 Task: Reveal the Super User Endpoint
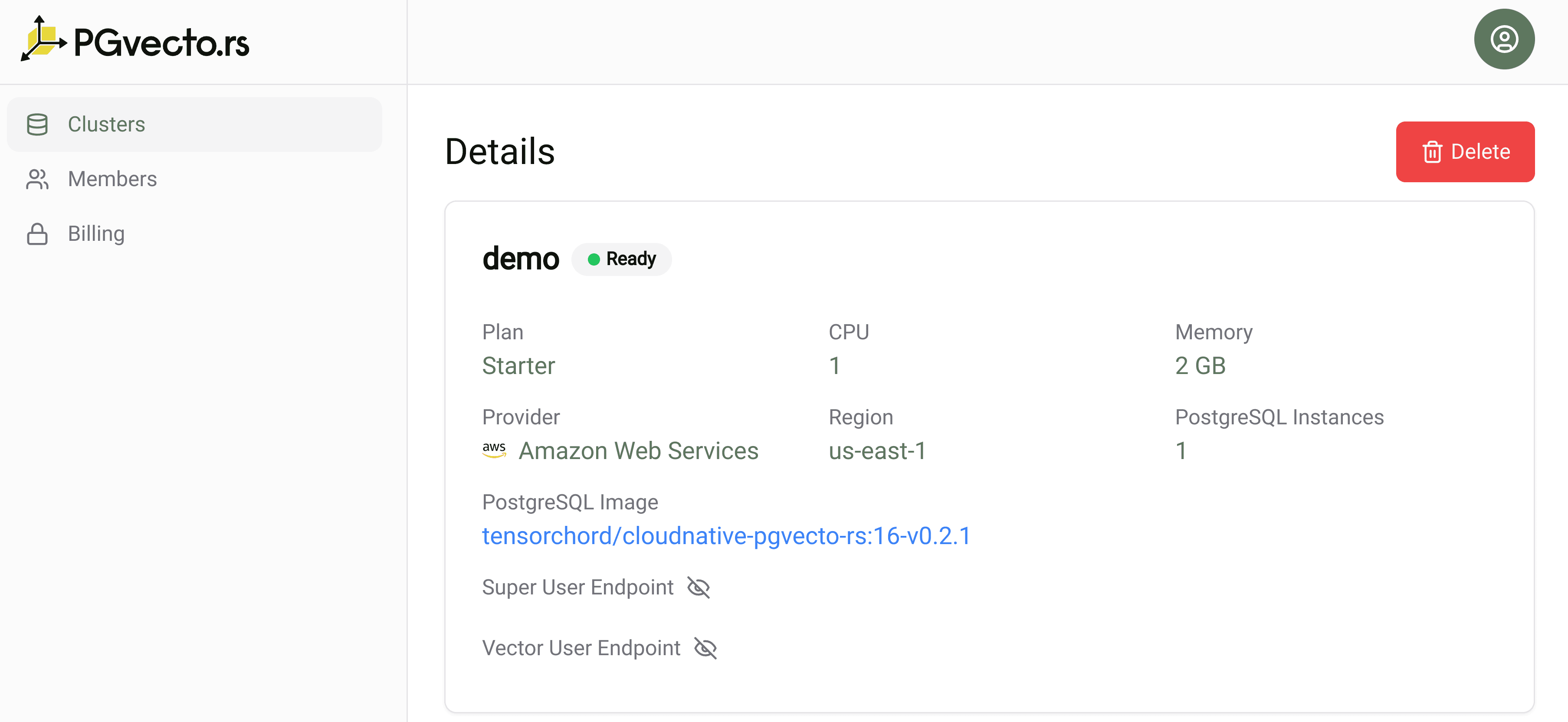pyautogui.click(x=698, y=587)
